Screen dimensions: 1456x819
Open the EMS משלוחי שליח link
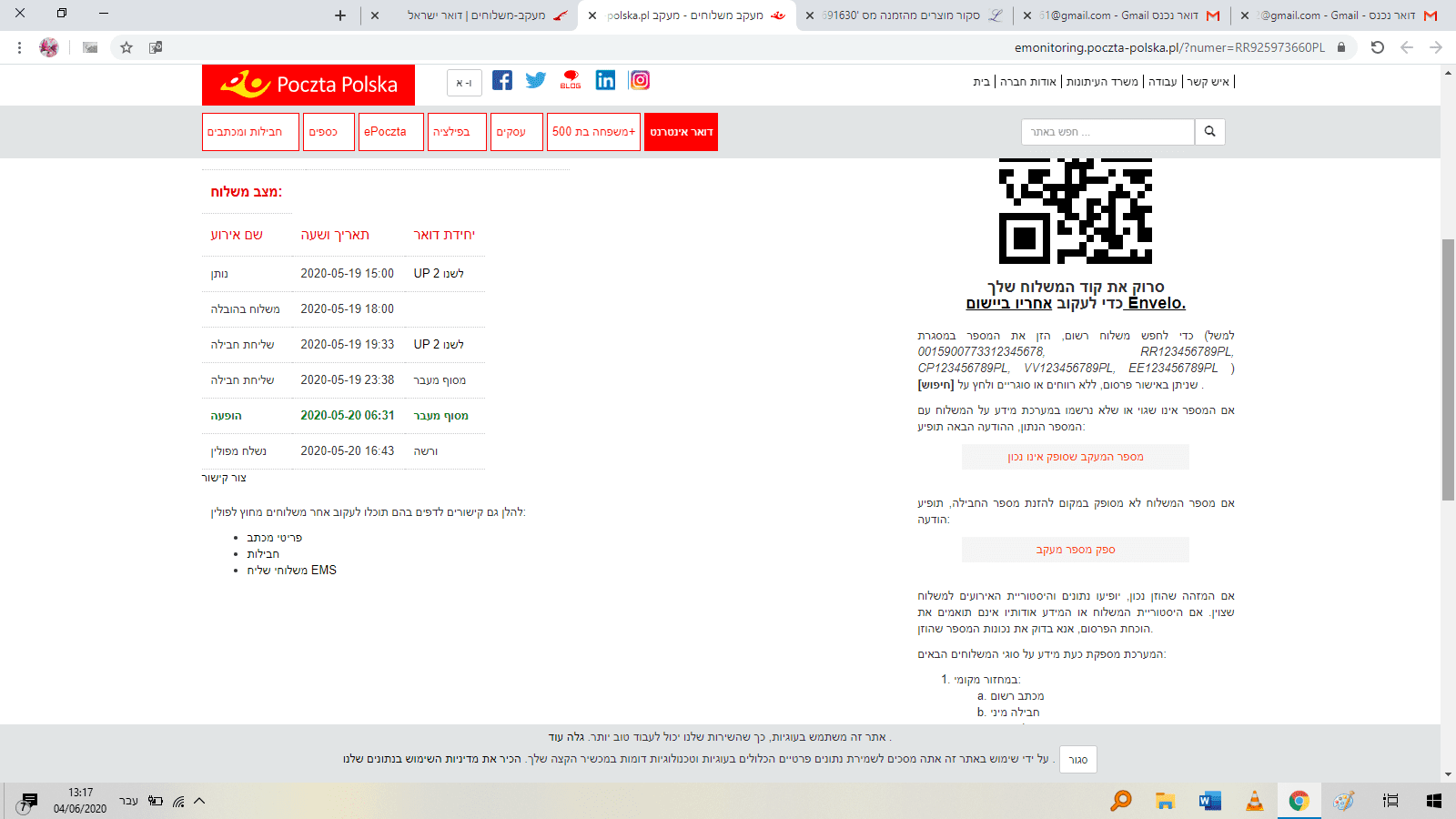tap(291, 571)
